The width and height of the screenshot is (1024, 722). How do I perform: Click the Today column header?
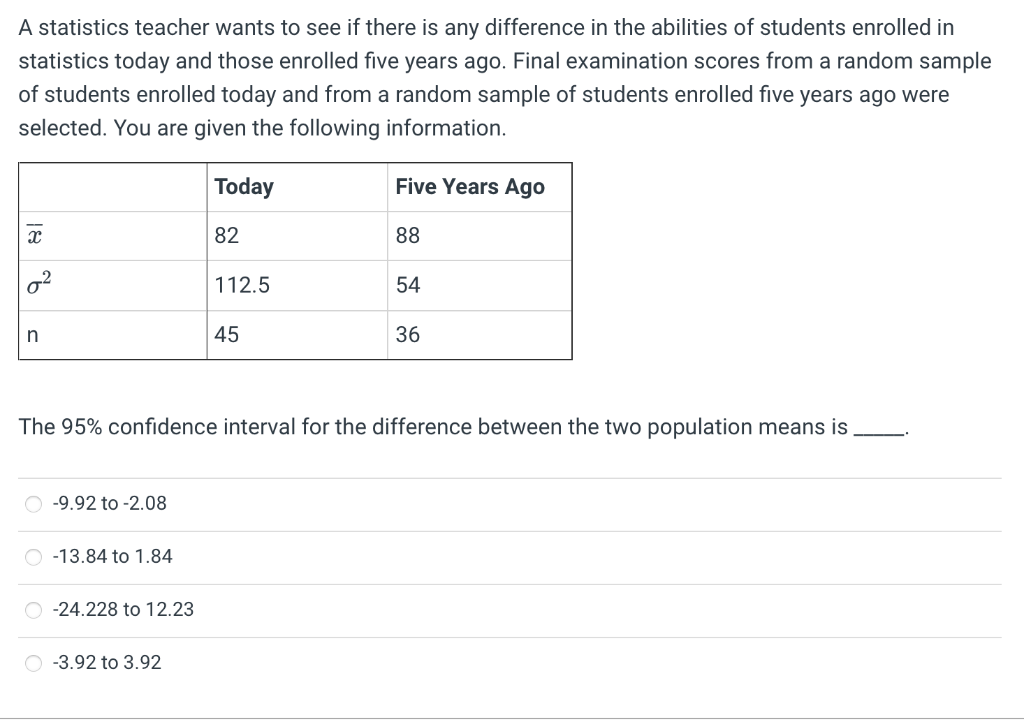(x=297, y=187)
